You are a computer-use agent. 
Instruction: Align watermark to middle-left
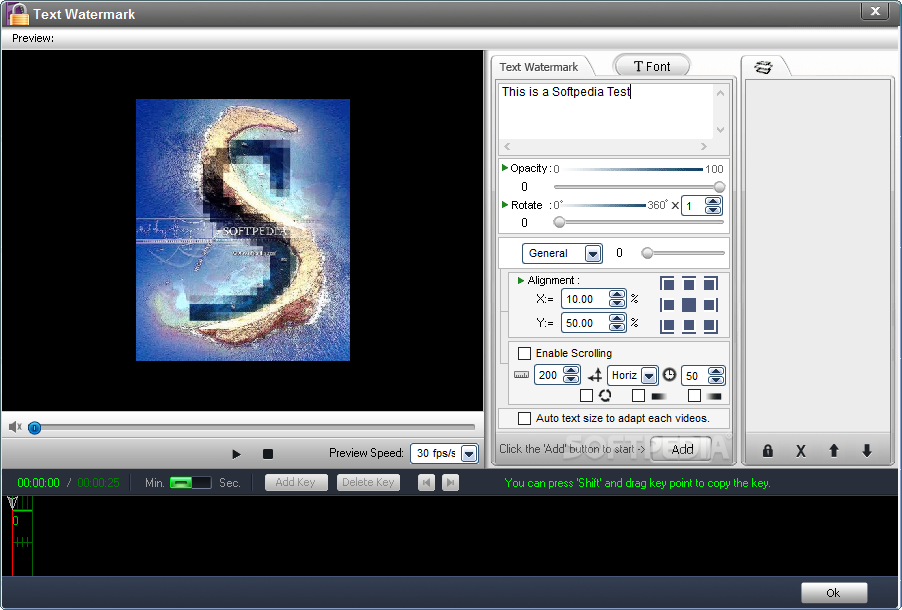(x=667, y=305)
